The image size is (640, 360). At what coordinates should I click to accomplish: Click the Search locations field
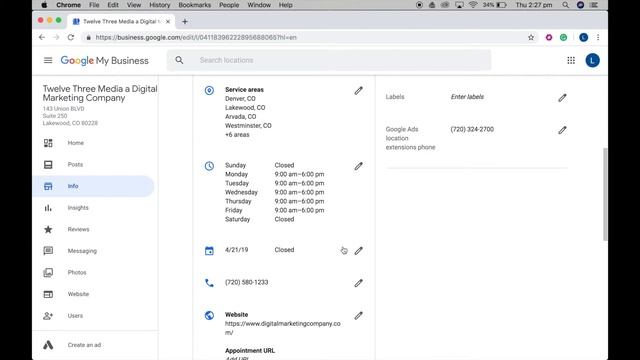[329, 60]
